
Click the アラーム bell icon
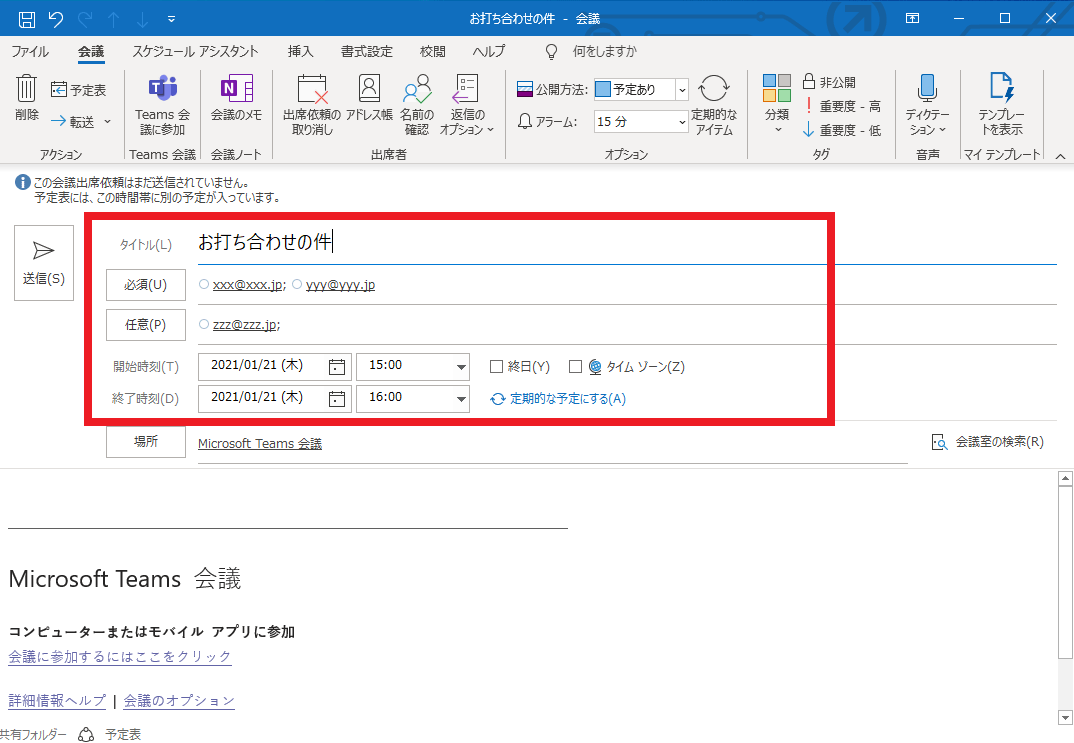525,122
